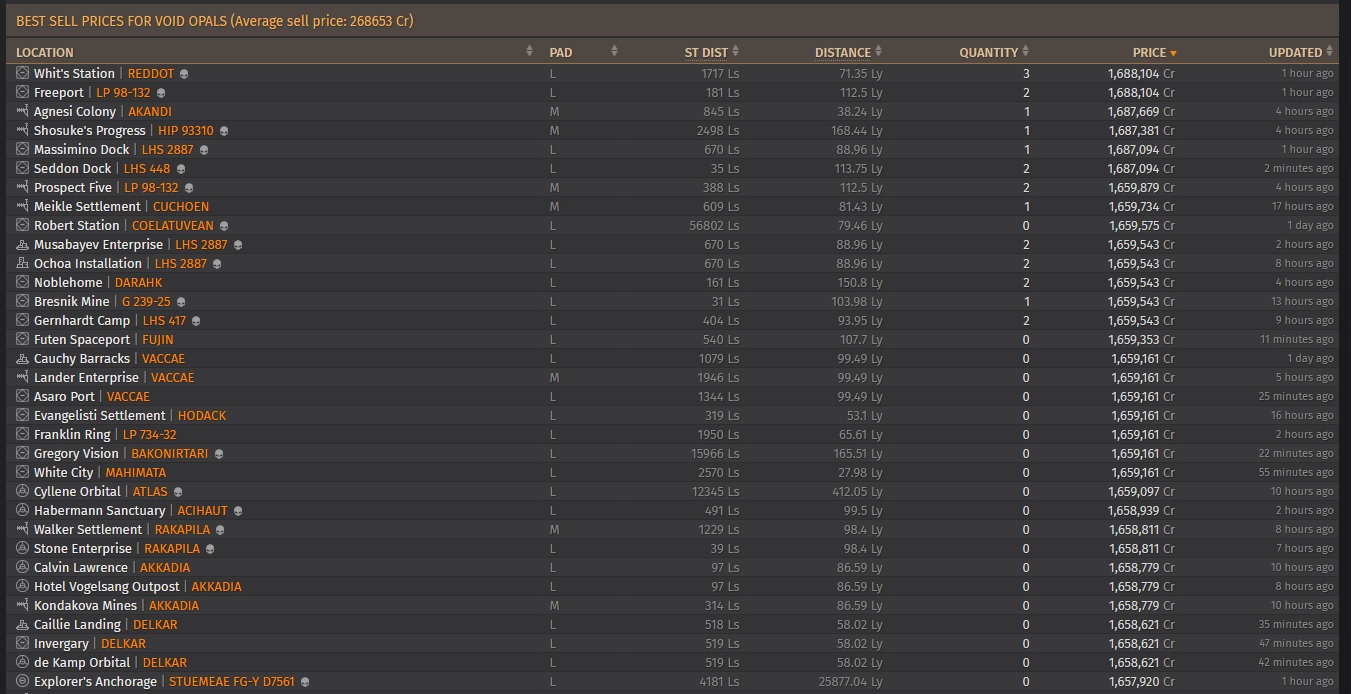
Task: Sort by QUANTITY column header
Action: tap(988, 52)
